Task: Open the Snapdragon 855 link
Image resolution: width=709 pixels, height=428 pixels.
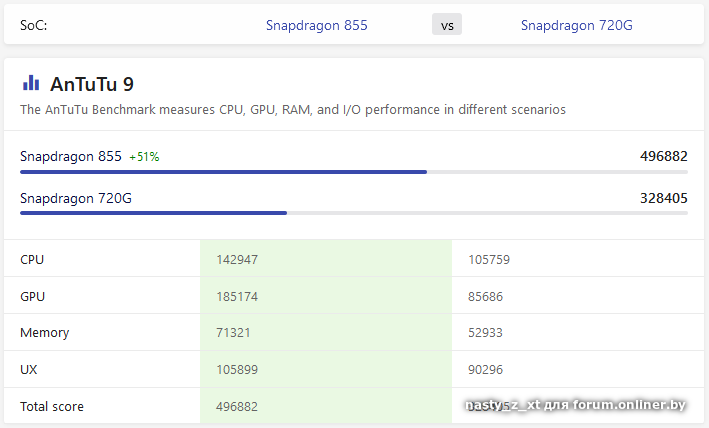Action: pos(316,25)
